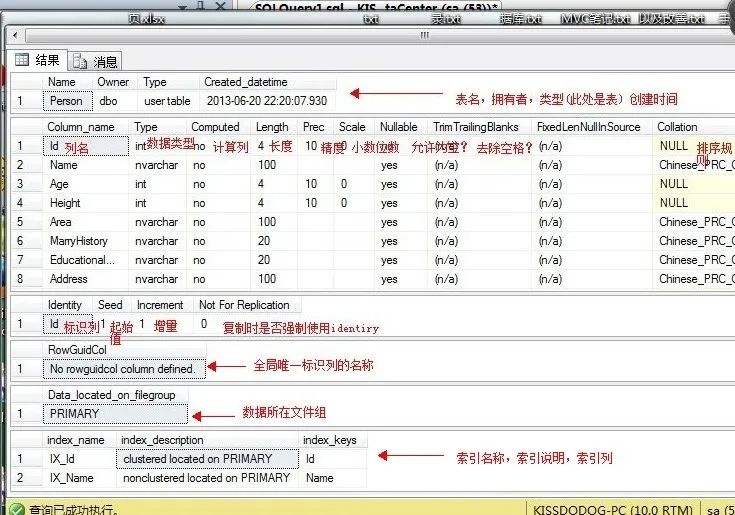Select the Nullable yes cell in Area row

401,222
